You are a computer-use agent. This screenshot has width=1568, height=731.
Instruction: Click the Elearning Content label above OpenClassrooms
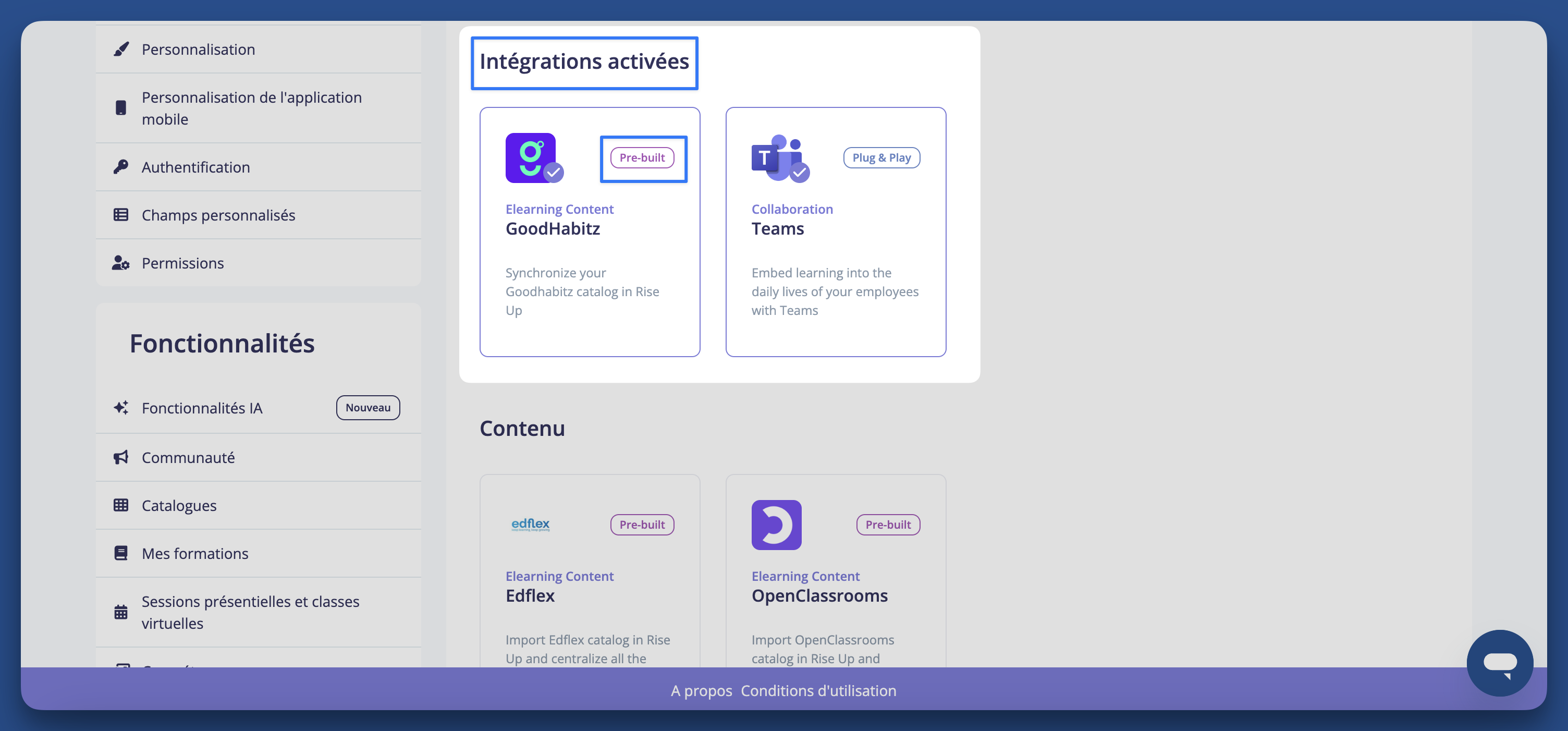(805, 576)
